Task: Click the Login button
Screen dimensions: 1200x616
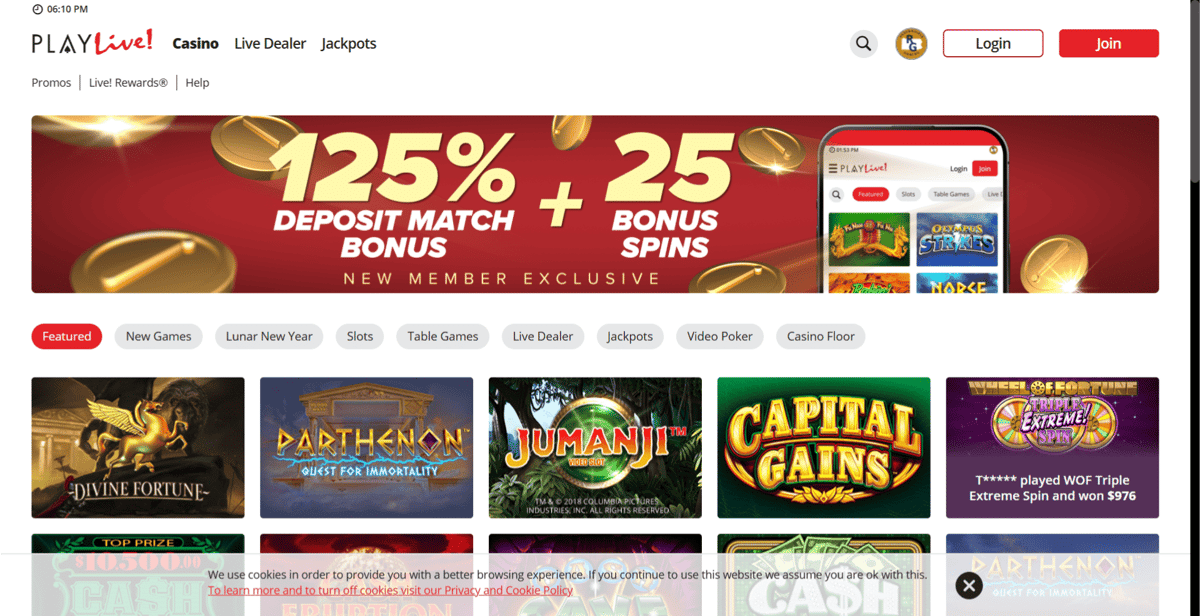Action: [993, 43]
